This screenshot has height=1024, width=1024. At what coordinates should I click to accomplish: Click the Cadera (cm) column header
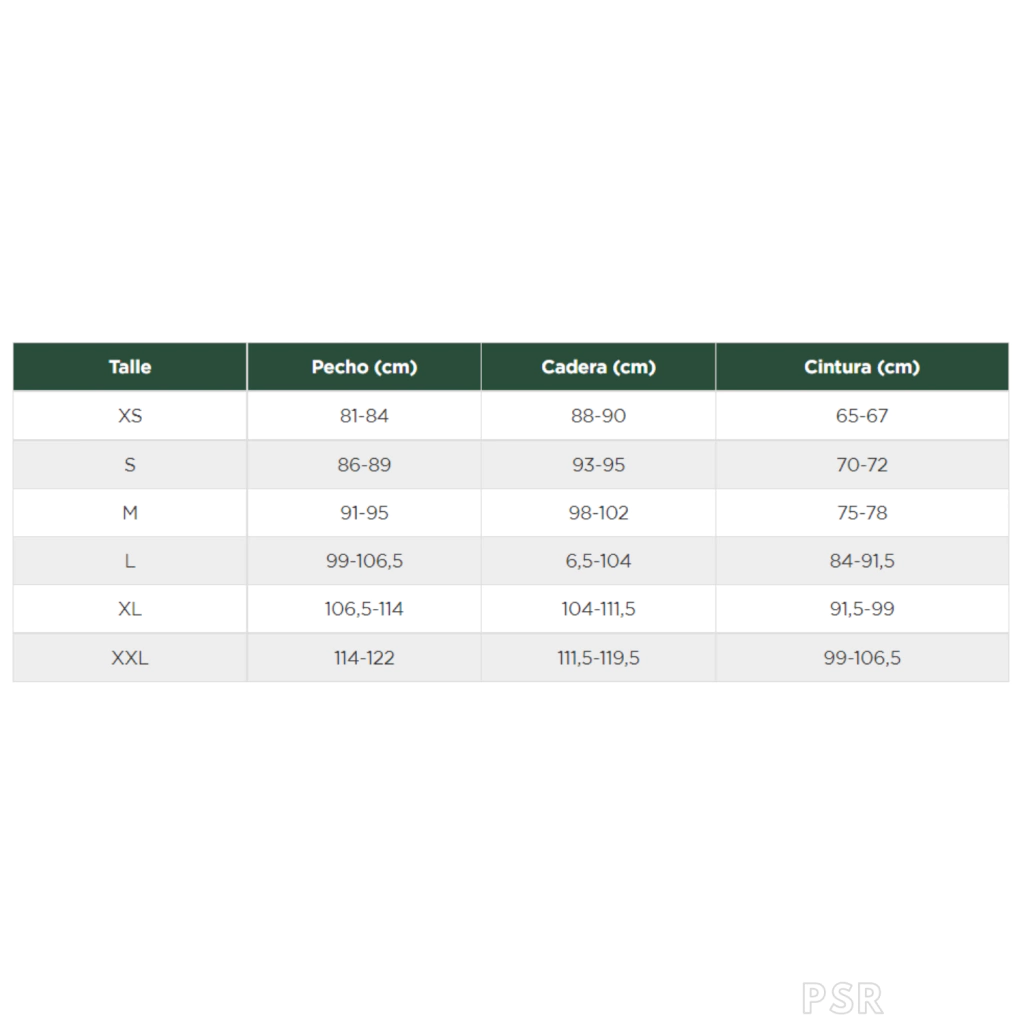tap(598, 367)
